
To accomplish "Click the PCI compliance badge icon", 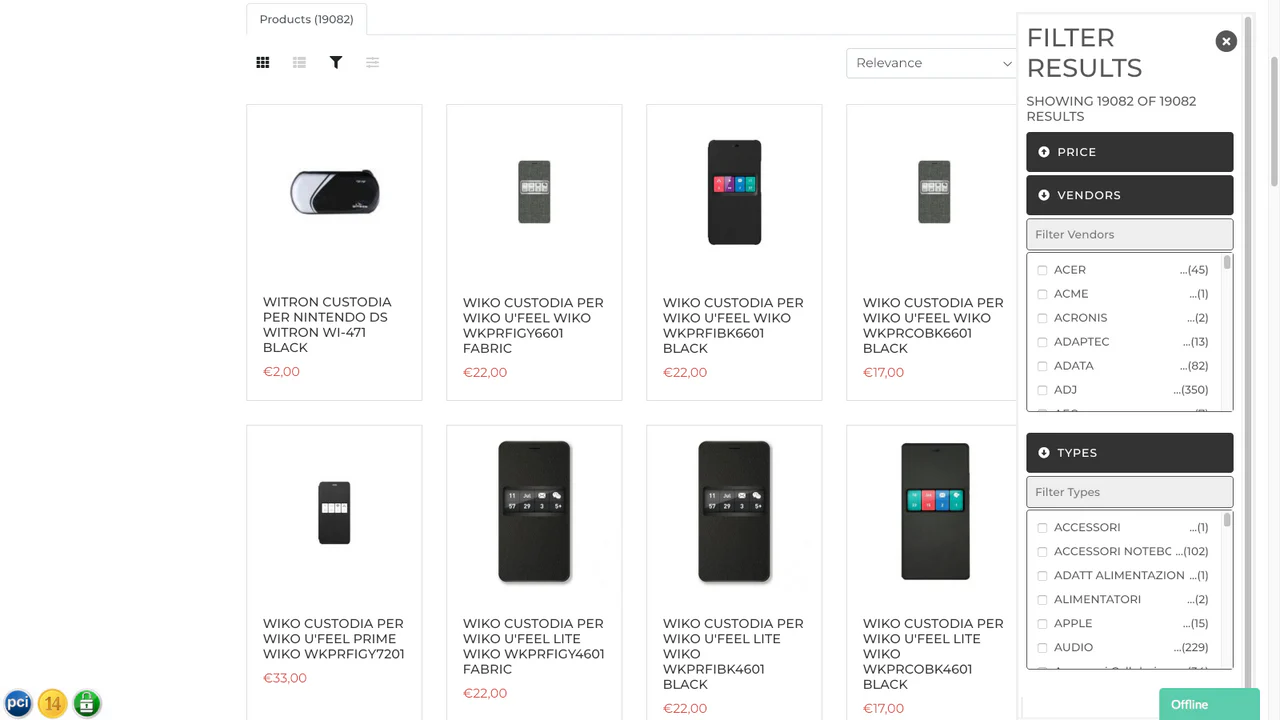I will tap(18, 703).
